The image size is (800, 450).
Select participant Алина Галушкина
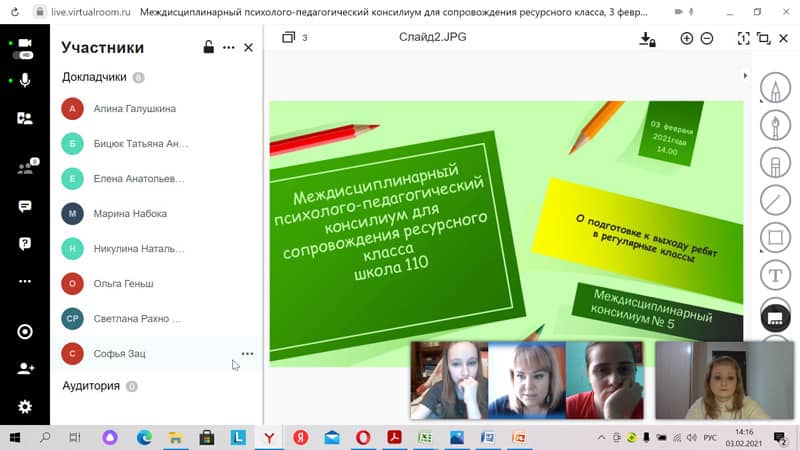click(x=158, y=109)
